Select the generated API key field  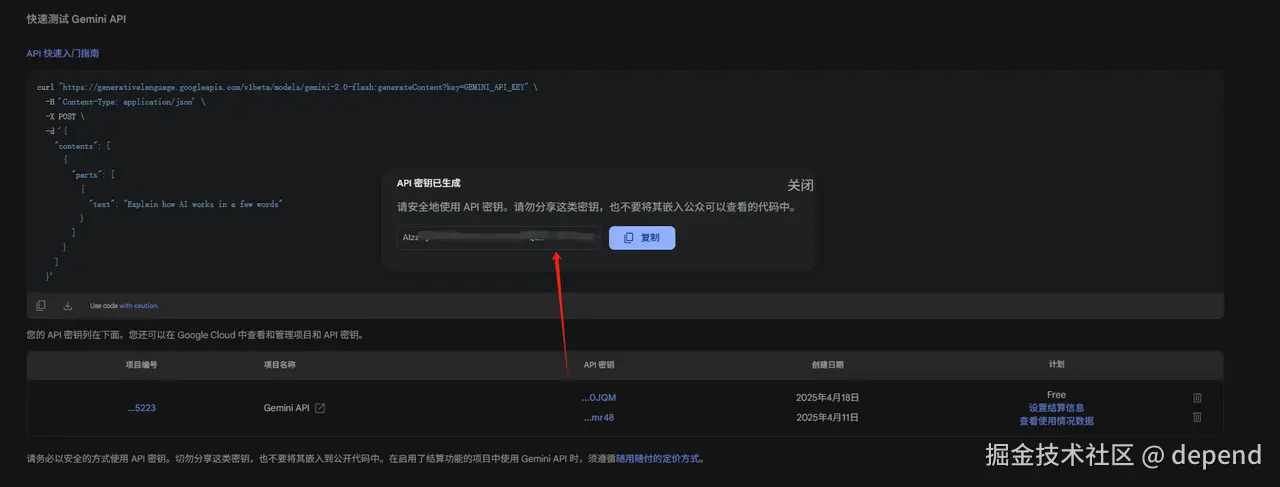498,238
